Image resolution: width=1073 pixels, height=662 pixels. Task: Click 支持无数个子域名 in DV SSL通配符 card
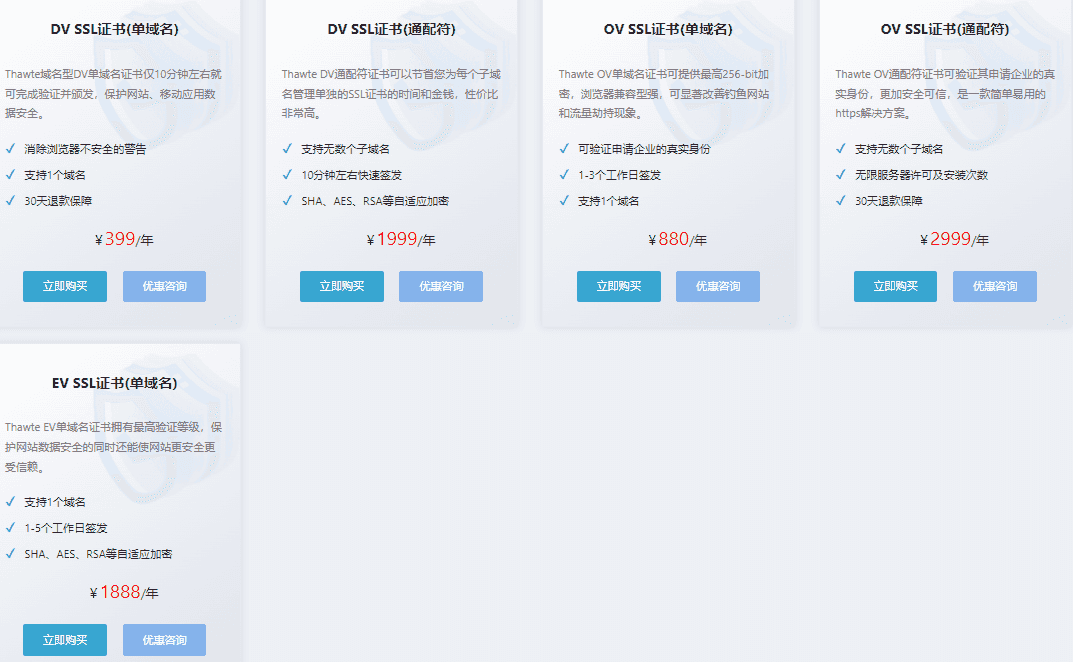[346, 149]
